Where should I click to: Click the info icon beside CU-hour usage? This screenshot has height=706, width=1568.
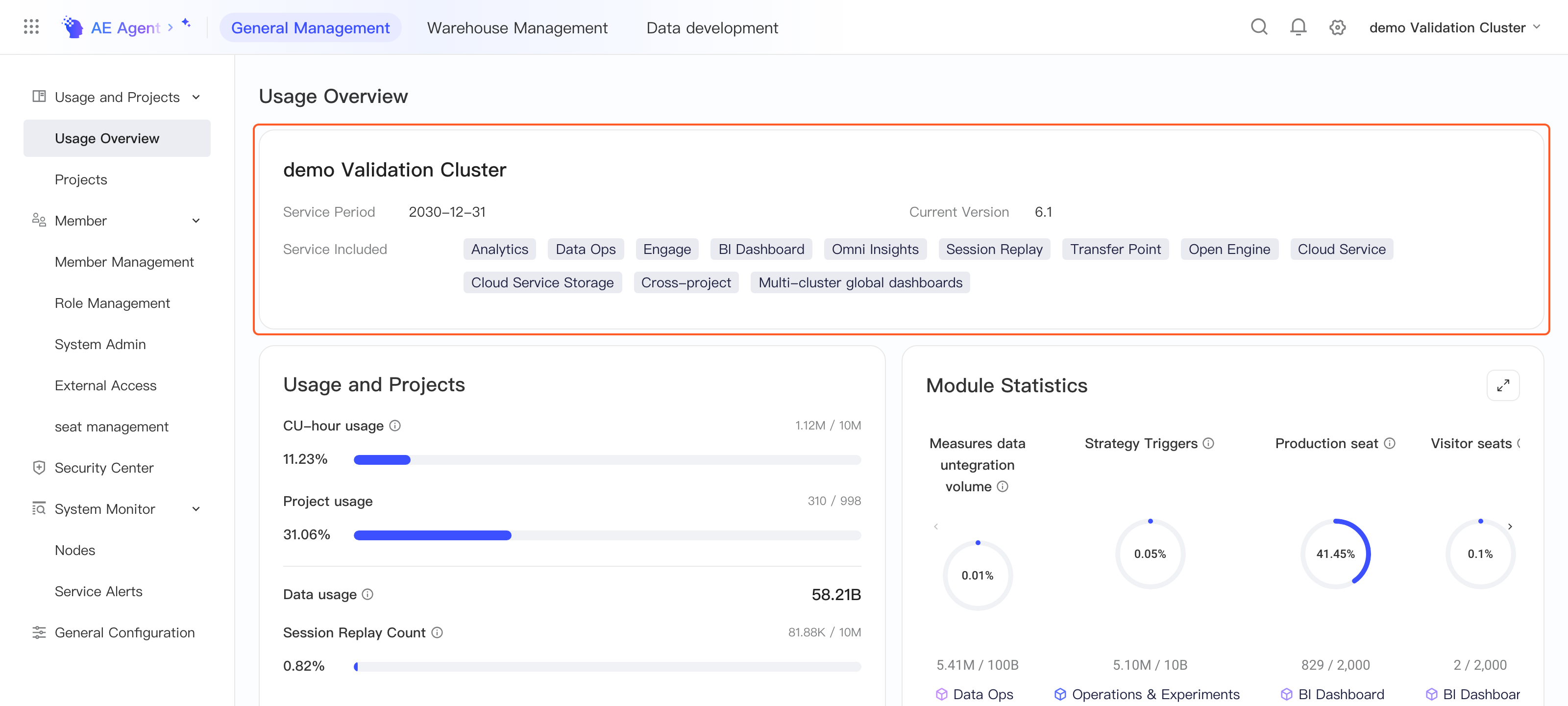pos(395,425)
